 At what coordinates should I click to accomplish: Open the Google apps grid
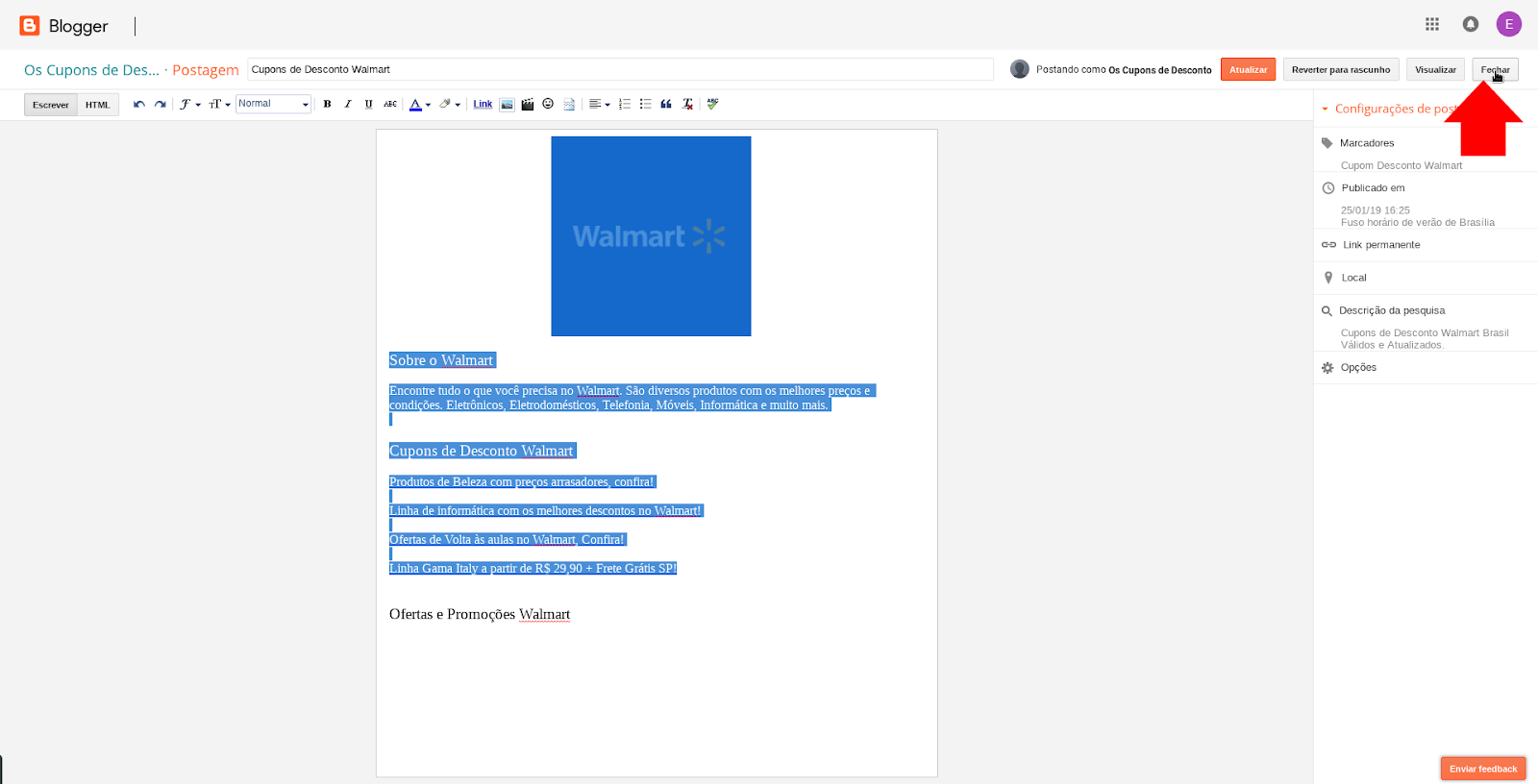pyautogui.click(x=1432, y=24)
